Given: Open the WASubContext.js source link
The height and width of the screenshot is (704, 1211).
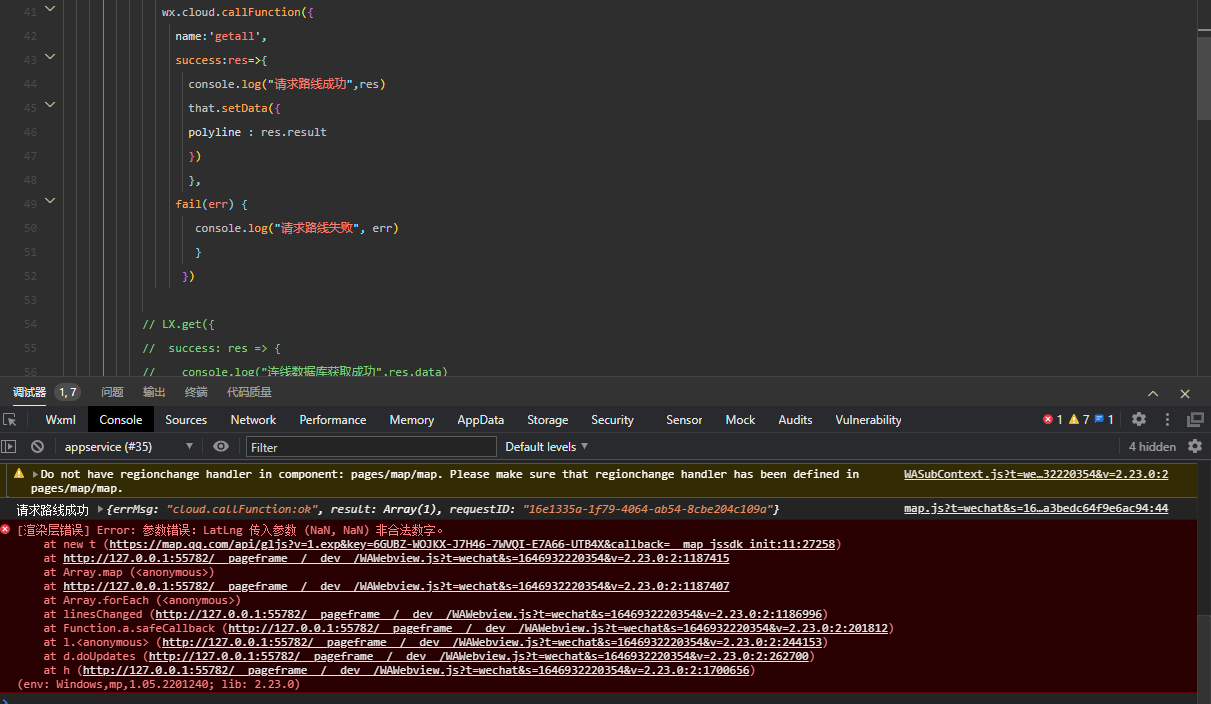Looking at the screenshot, I should pyautogui.click(x=1036, y=474).
